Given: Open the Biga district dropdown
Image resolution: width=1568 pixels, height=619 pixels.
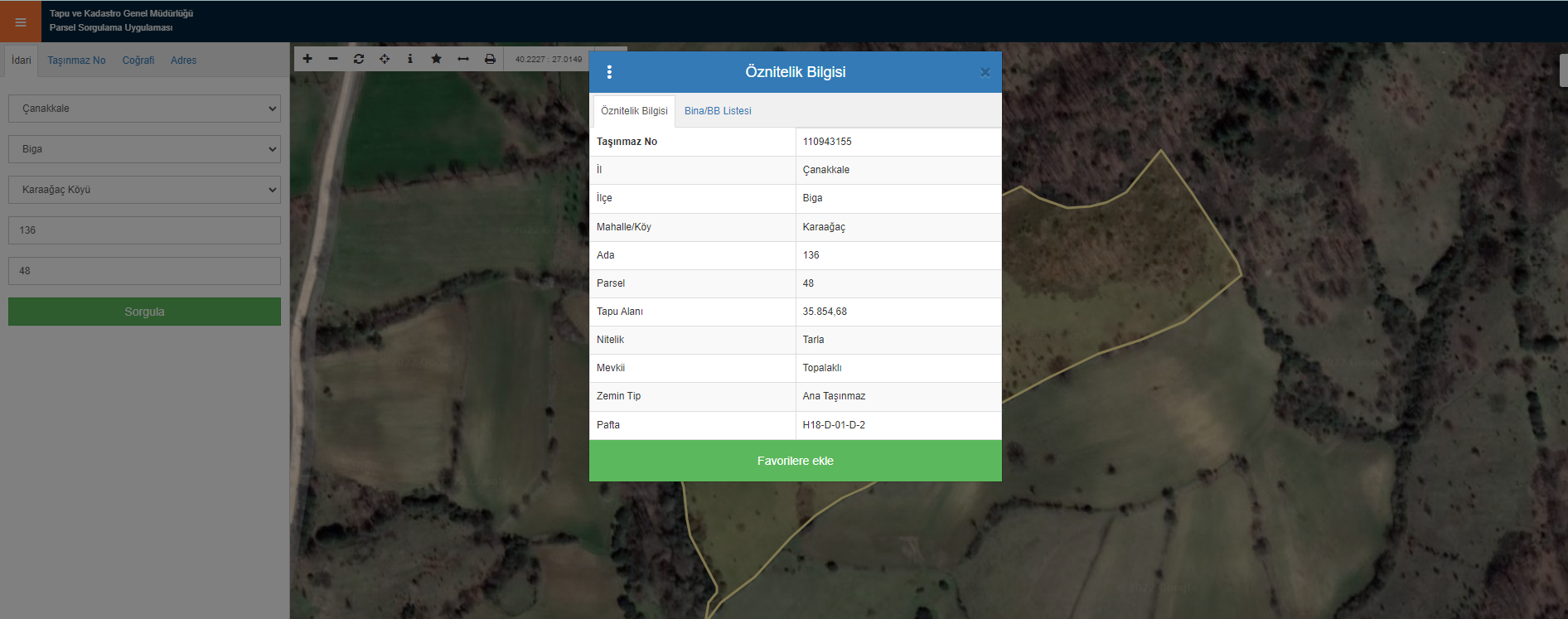Looking at the screenshot, I should click(144, 149).
